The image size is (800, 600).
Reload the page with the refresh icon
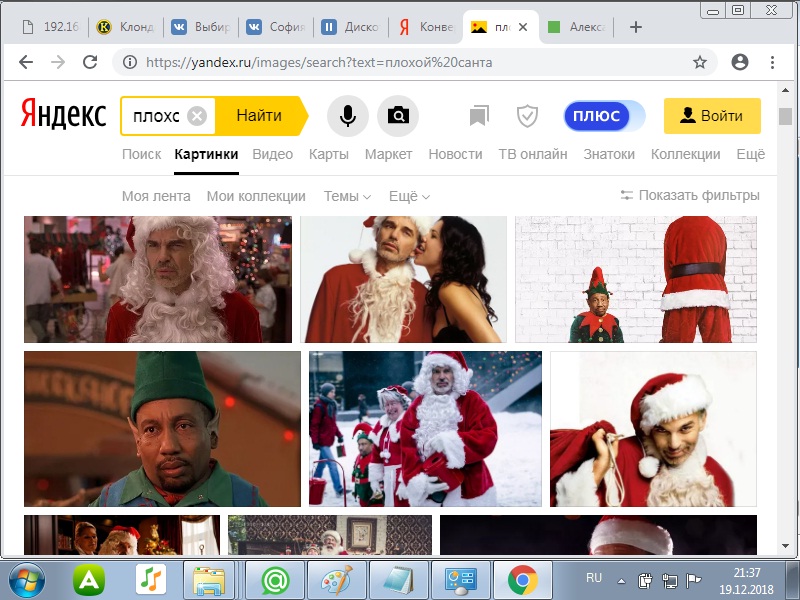90,62
